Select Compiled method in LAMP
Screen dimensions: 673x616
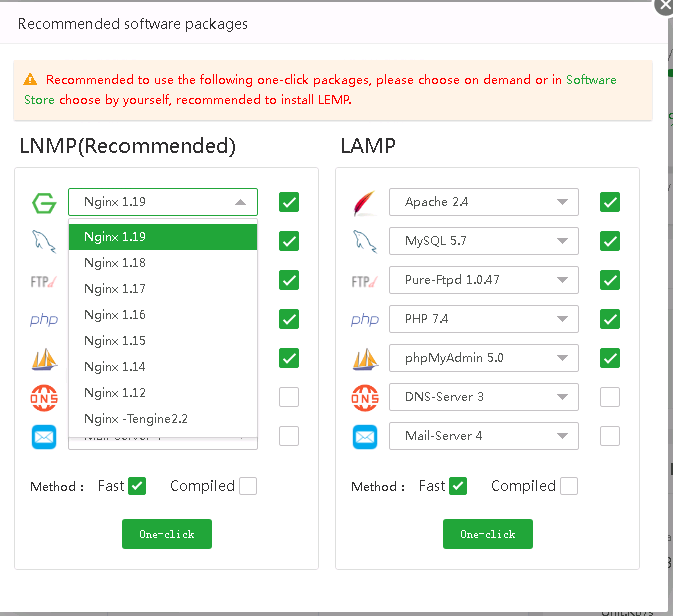(x=569, y=486)
